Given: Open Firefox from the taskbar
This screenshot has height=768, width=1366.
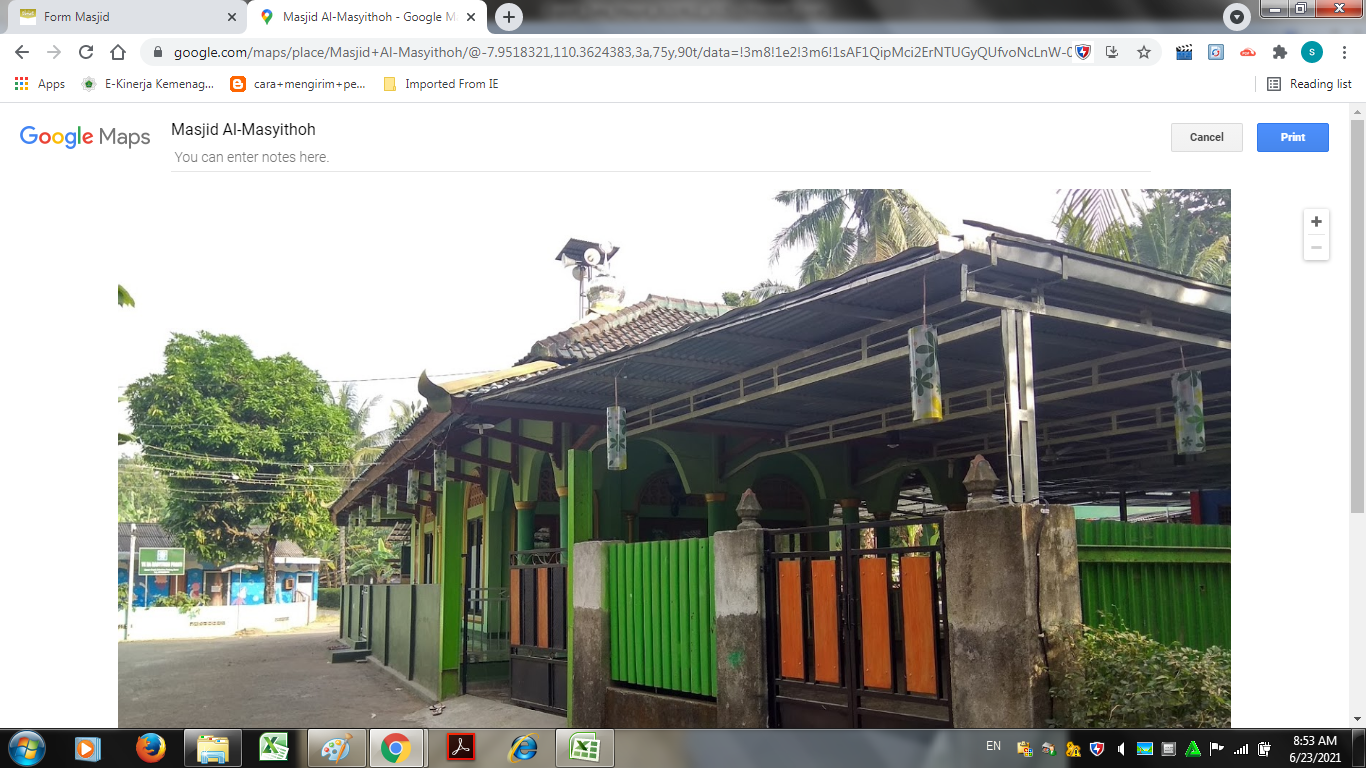Looking at the screenshot, I should [151, 748].
